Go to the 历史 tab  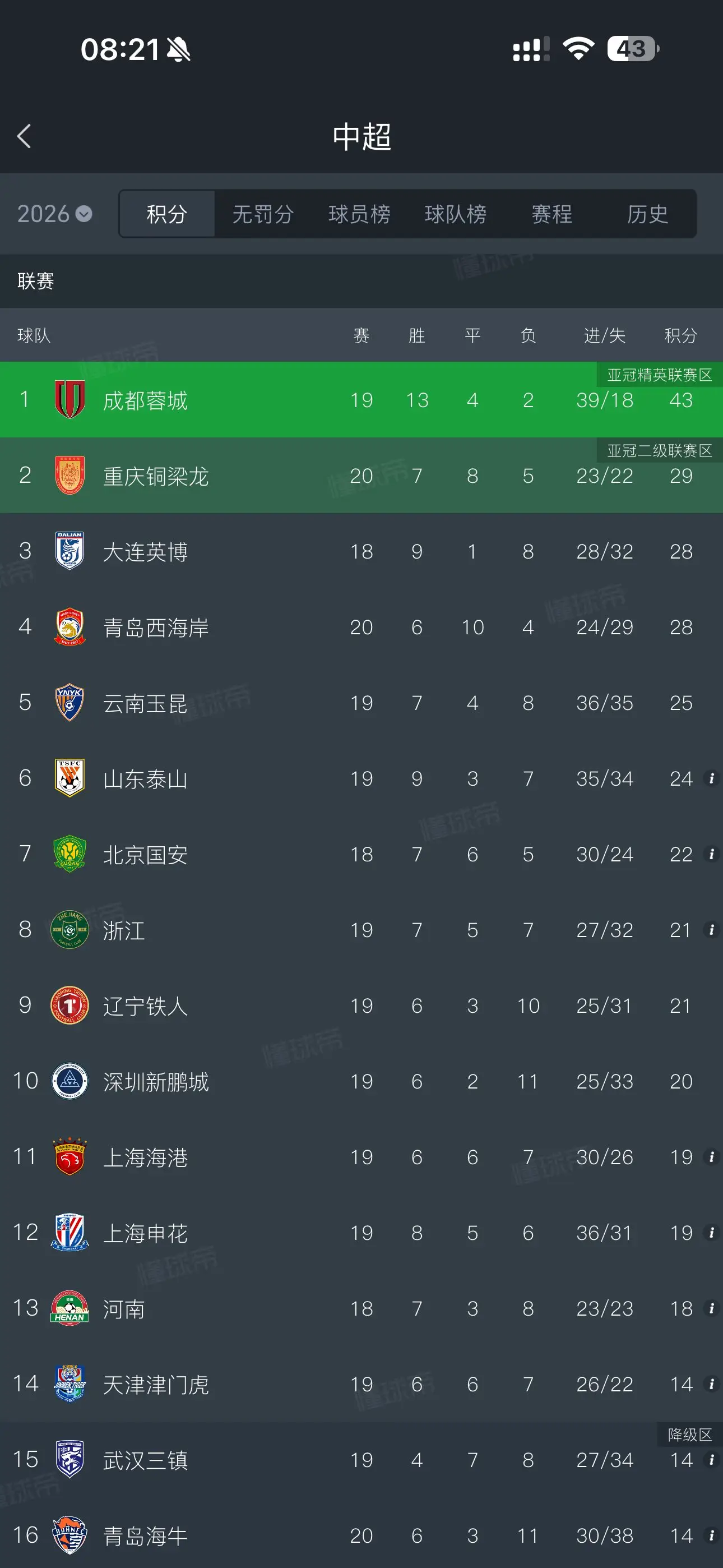[647, 214]
